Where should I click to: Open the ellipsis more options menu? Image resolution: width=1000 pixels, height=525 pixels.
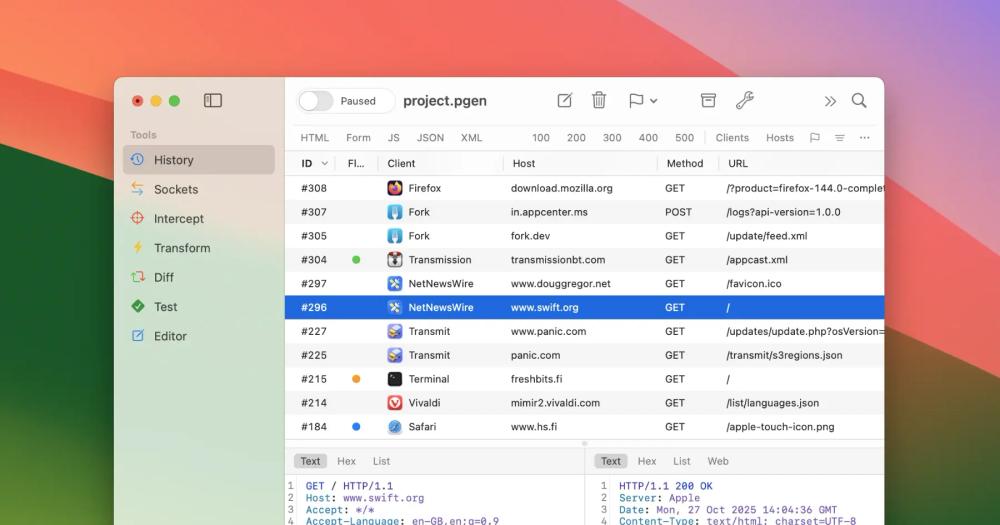864,138
